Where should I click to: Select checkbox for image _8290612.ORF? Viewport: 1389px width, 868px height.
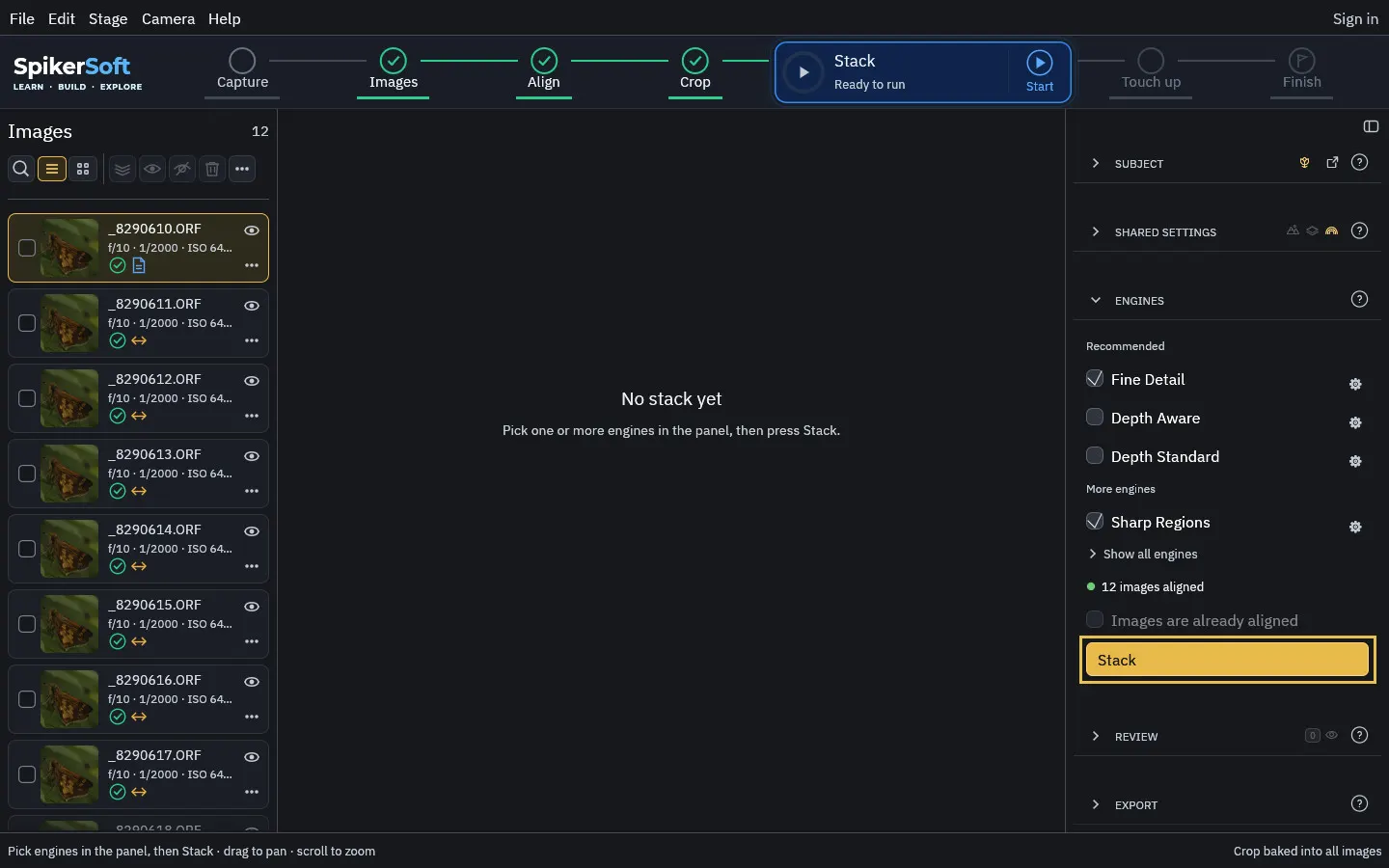click(27, 398)
